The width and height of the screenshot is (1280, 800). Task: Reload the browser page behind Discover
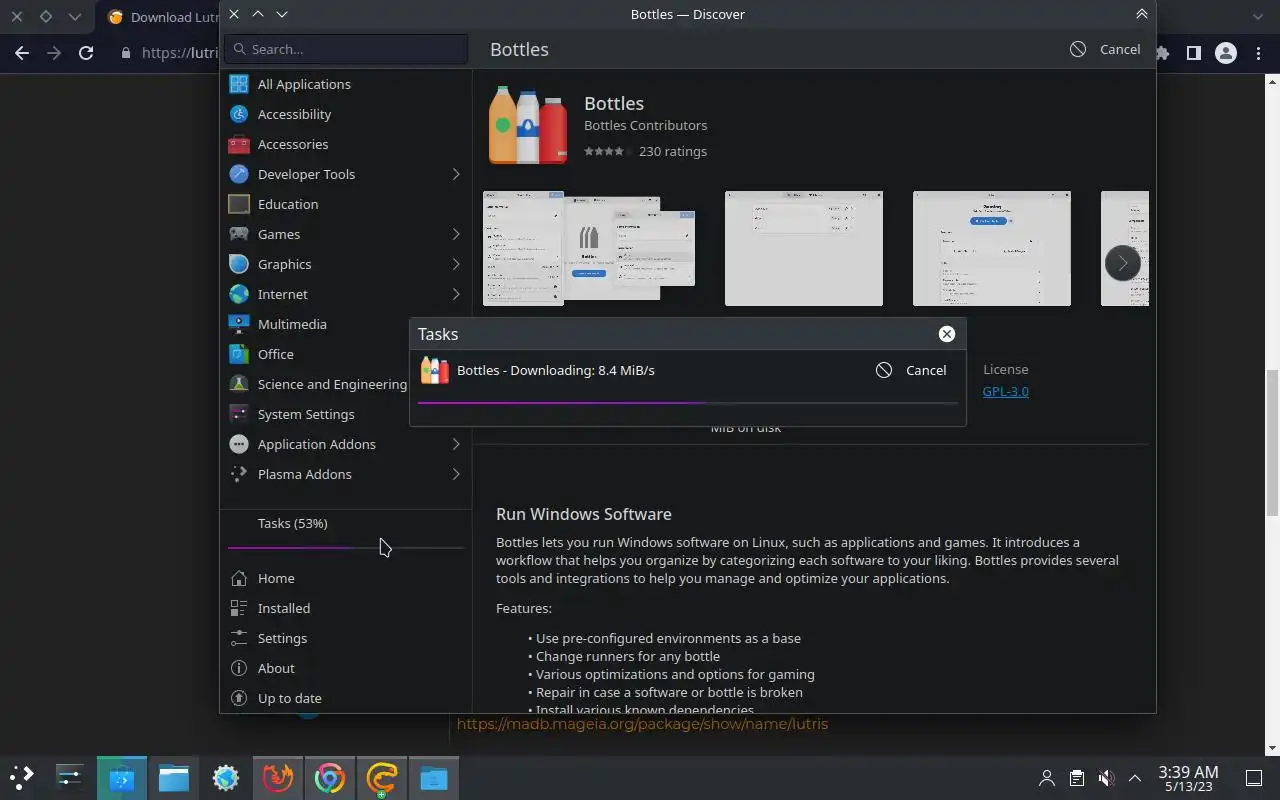point(86,53)
